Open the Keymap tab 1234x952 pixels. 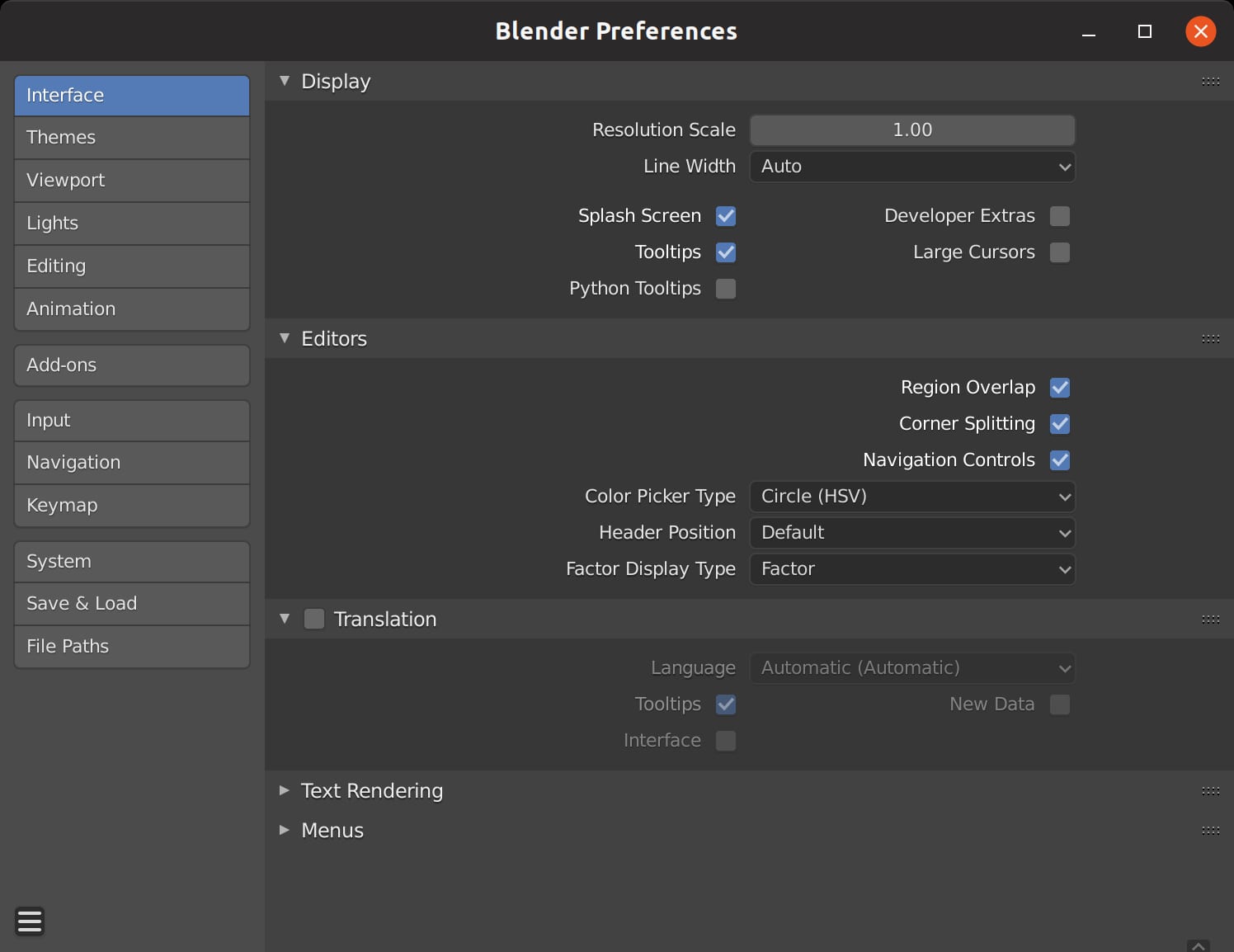(132, 506)
